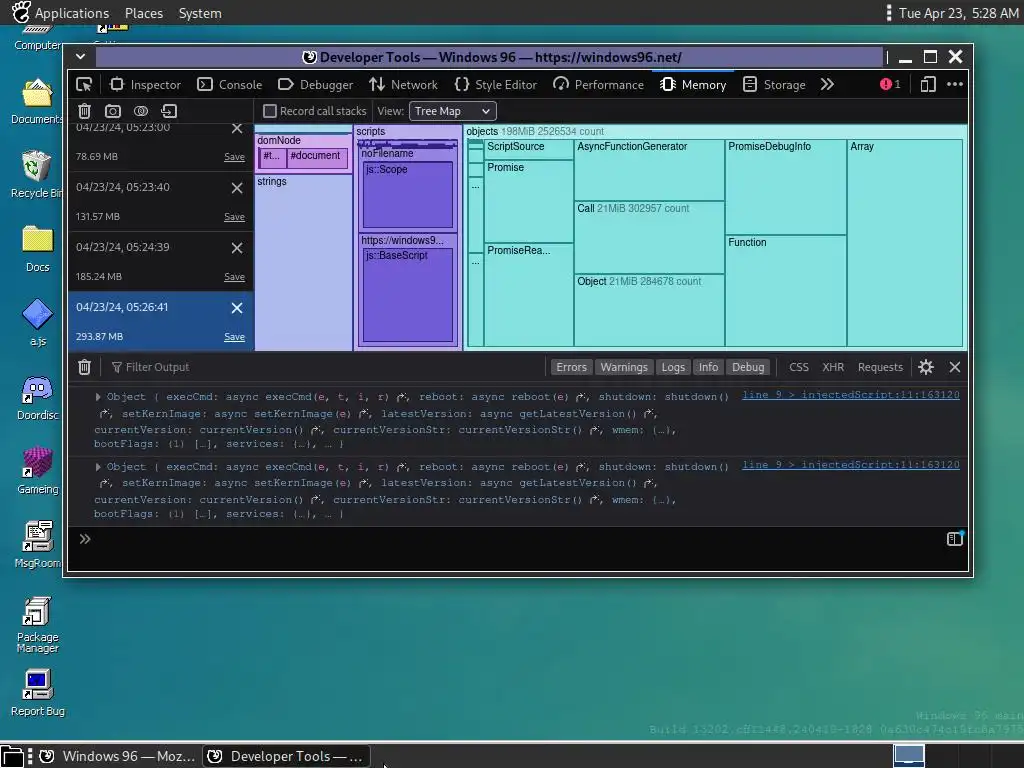The width and height of the screenshot is (1024, 768).
Task: Open the Style Editor tab
Action: 496,84
